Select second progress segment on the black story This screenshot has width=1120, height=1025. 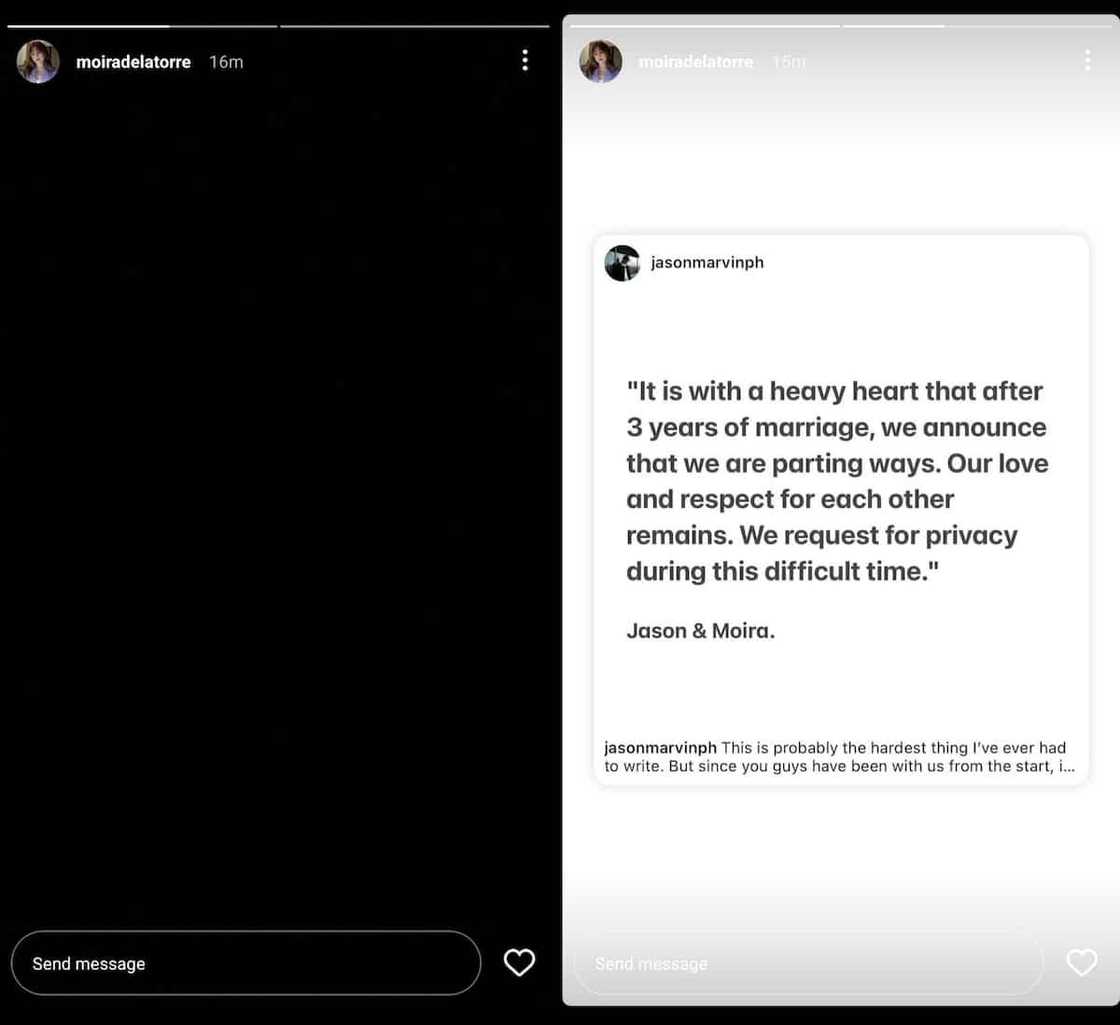[x=414, y=26]
